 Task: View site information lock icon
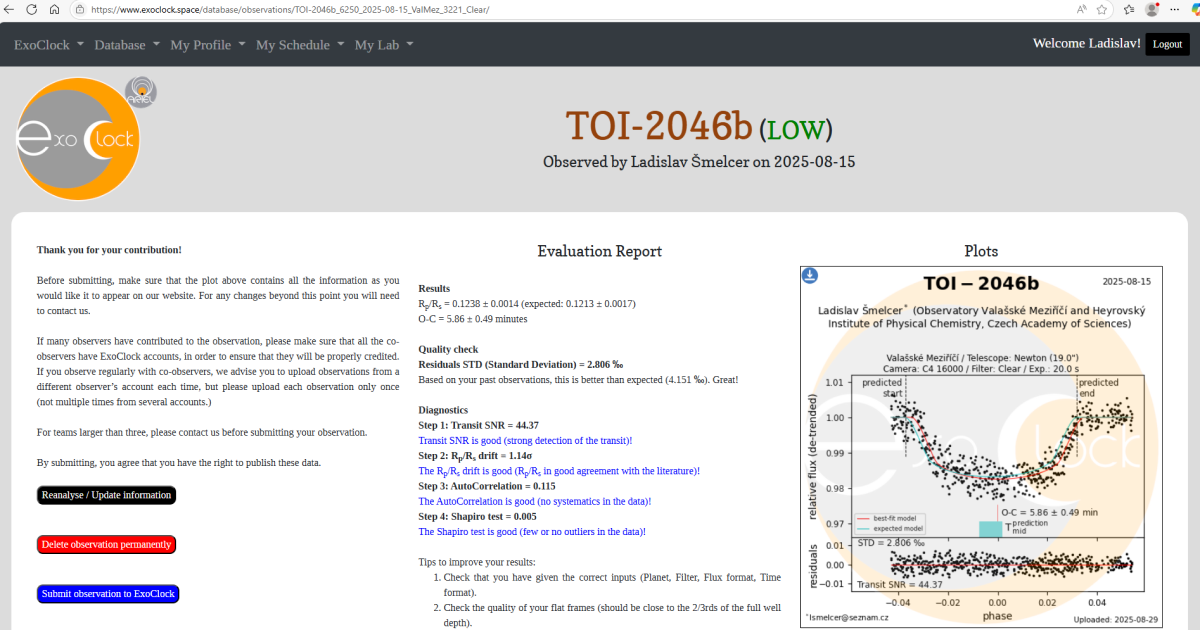[80, 9]
